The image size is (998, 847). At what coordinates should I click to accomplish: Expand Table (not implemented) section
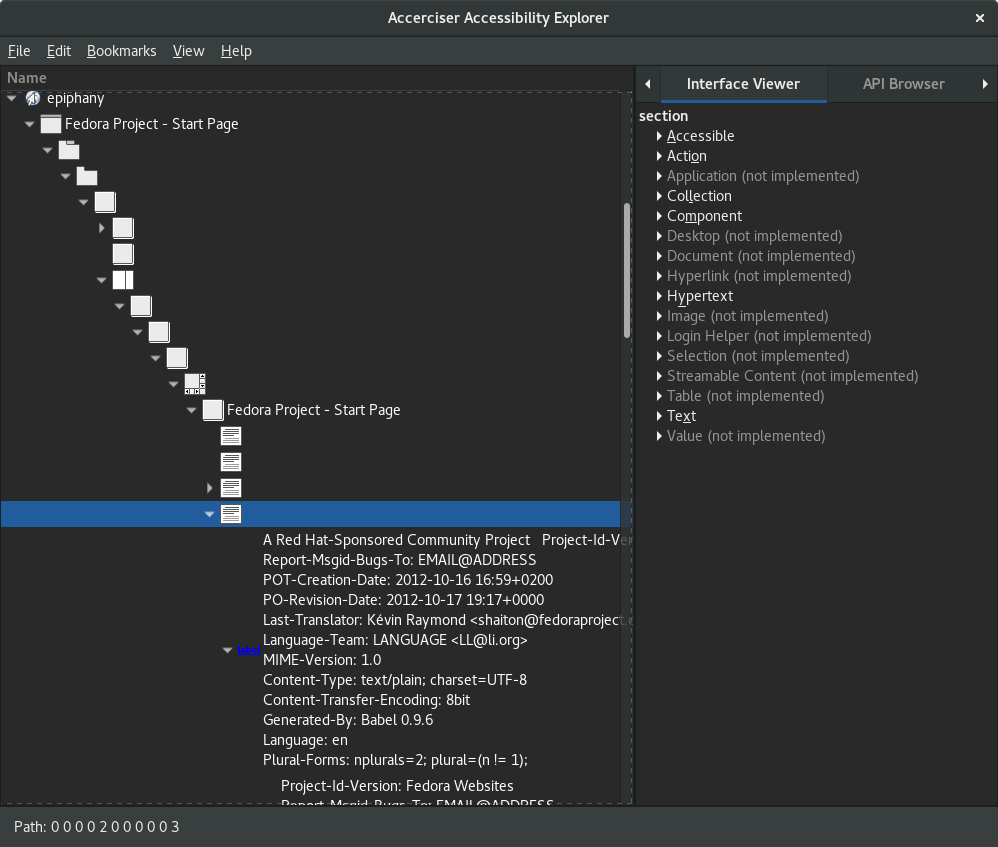point(659,396)
